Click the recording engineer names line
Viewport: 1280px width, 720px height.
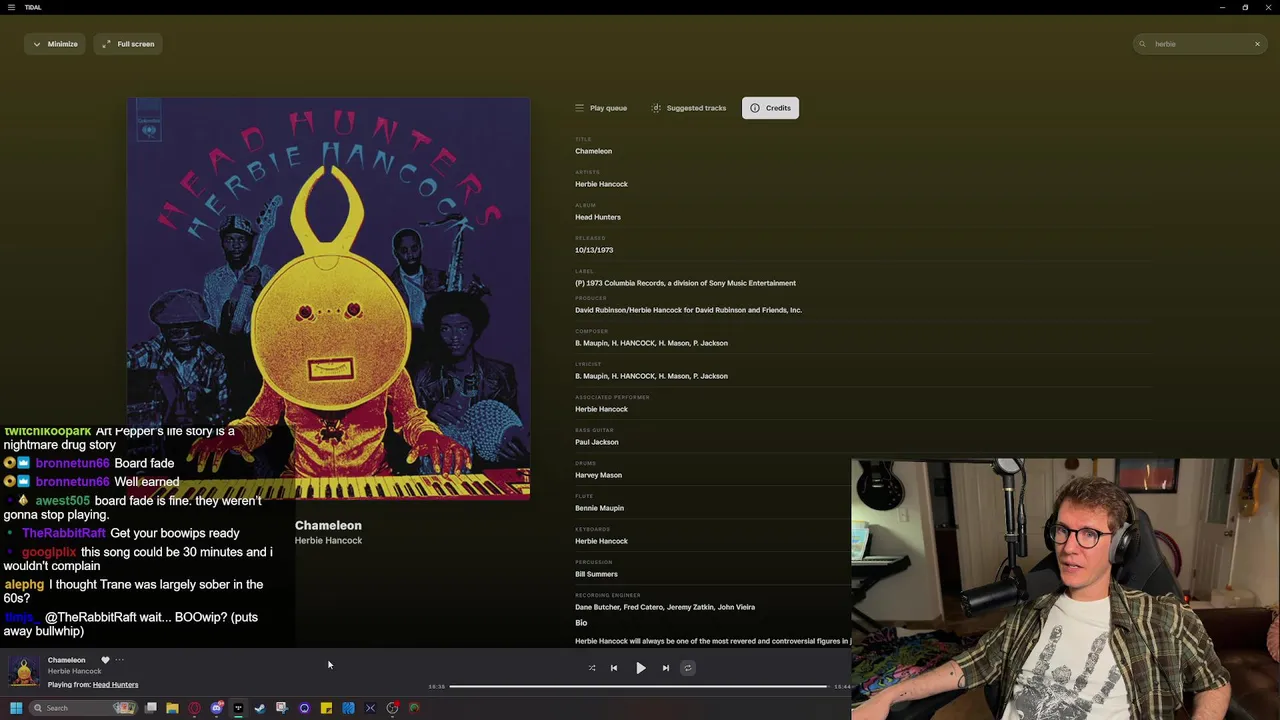coord(665,607)
